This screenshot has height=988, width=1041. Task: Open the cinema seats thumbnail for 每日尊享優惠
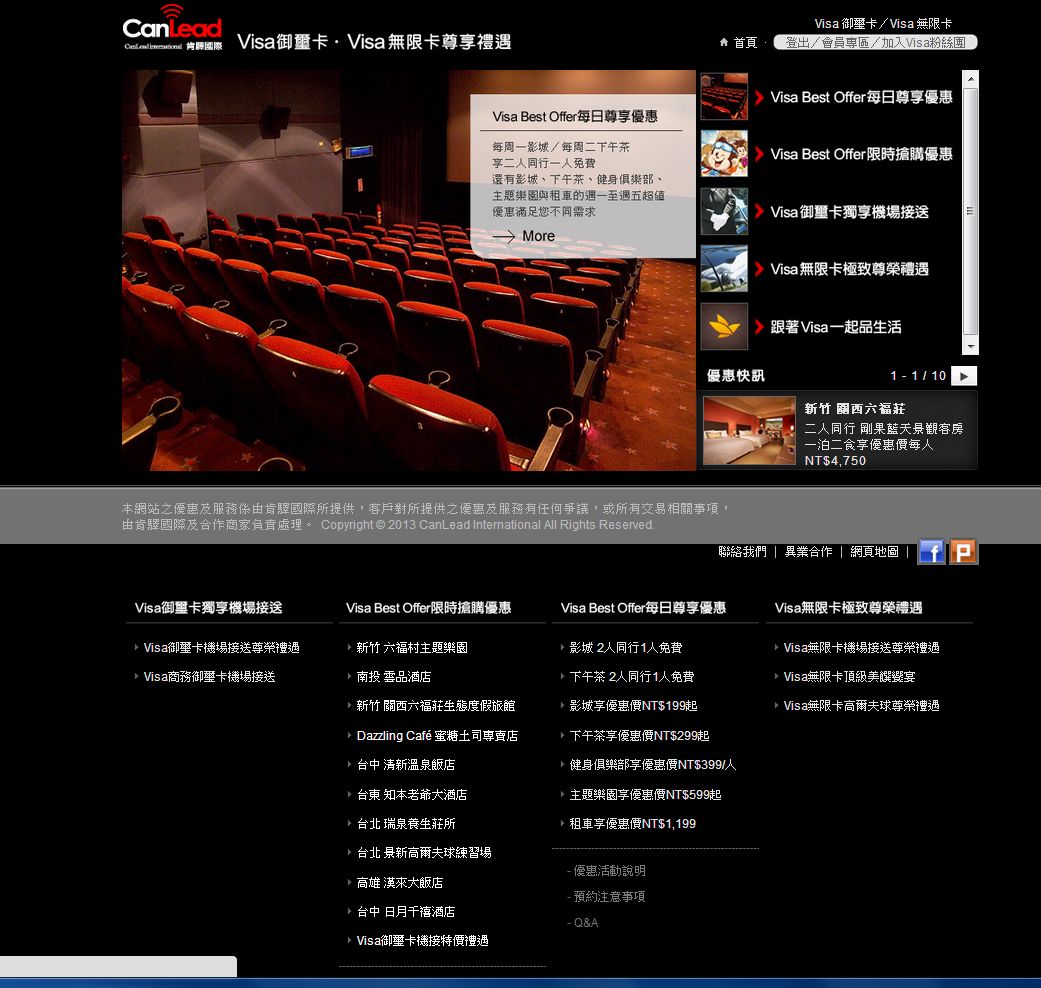pos(724,97)
